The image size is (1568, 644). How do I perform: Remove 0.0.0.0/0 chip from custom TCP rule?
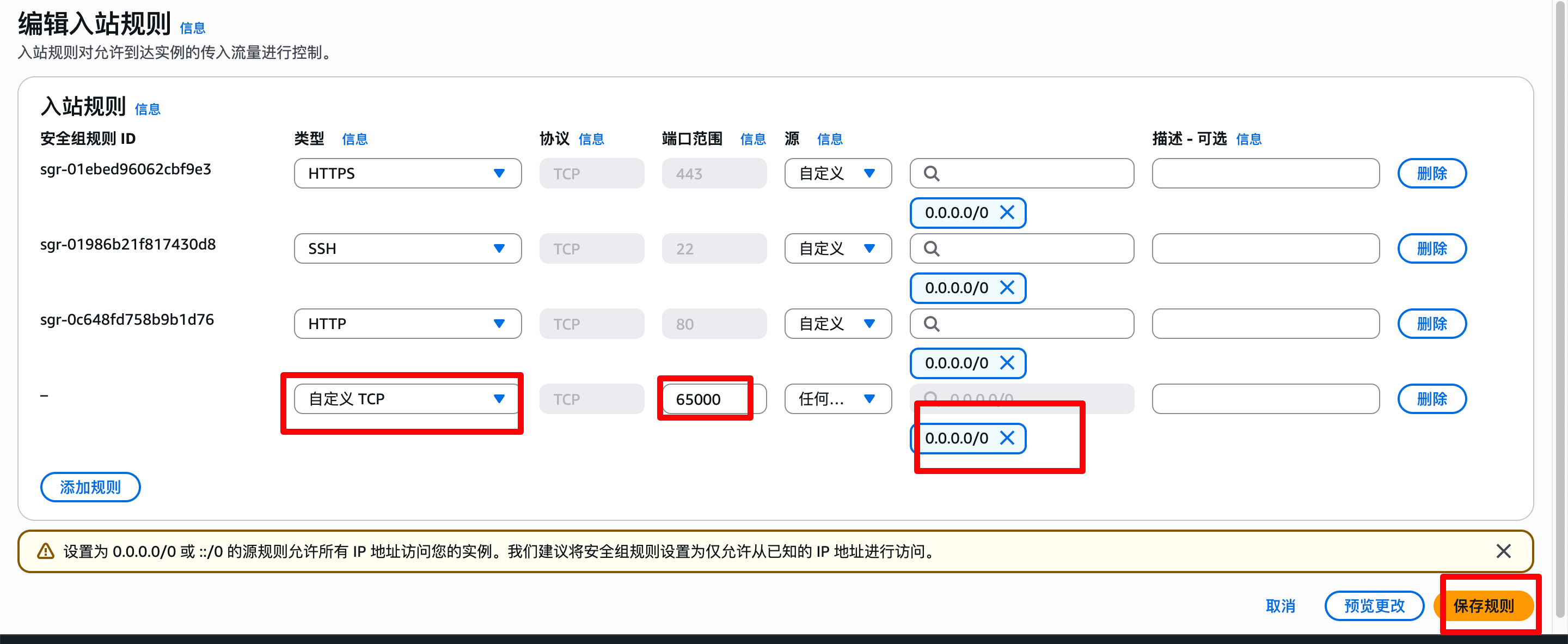point(1007,438)
